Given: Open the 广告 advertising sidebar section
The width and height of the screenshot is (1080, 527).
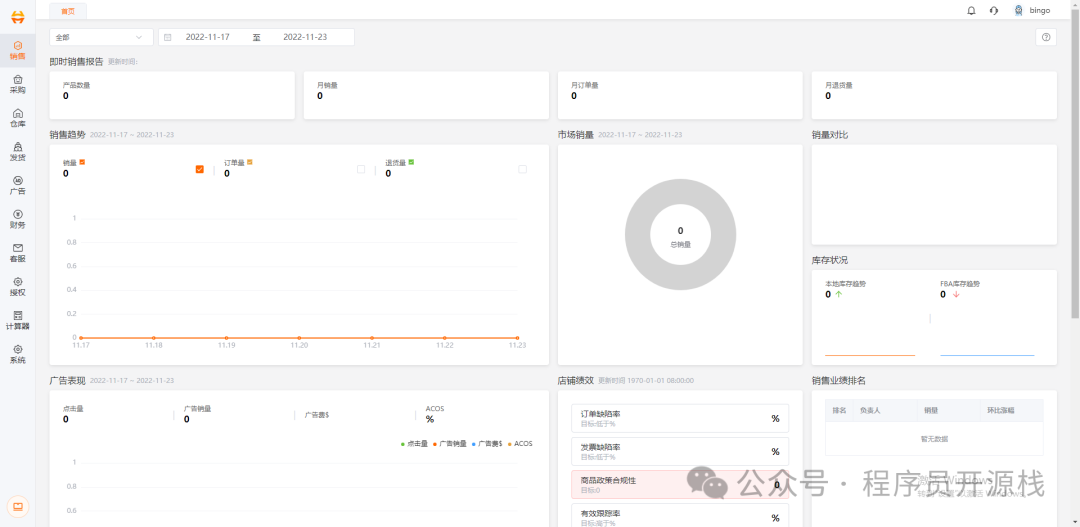Looking at the screenshot, I should [x=18, y=185].
